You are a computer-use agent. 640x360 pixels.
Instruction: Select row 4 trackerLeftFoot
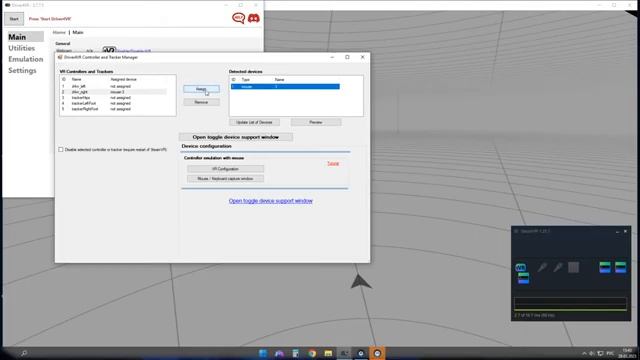coord(114,104)
